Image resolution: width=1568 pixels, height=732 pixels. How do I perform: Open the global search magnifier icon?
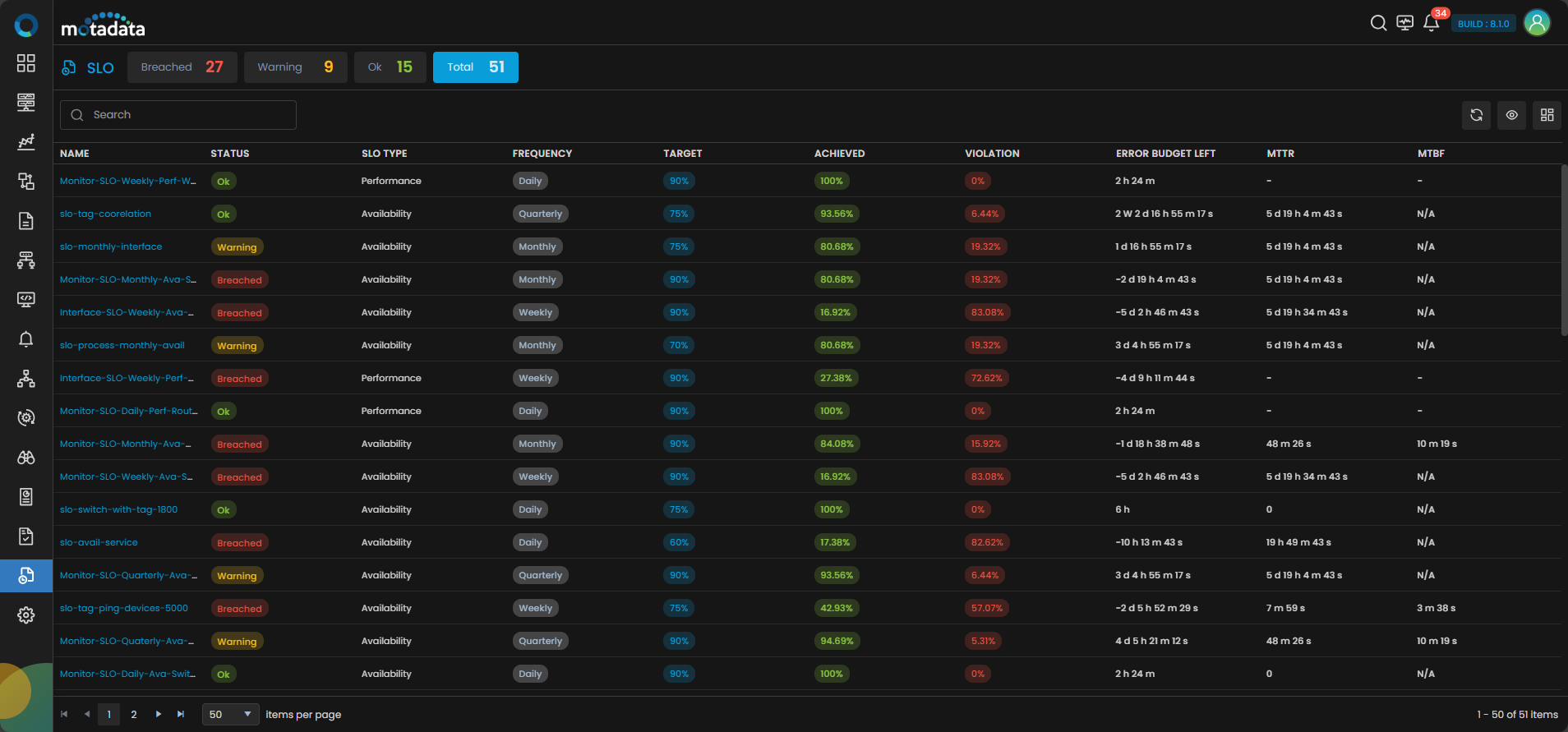[x=1378, y=23]
